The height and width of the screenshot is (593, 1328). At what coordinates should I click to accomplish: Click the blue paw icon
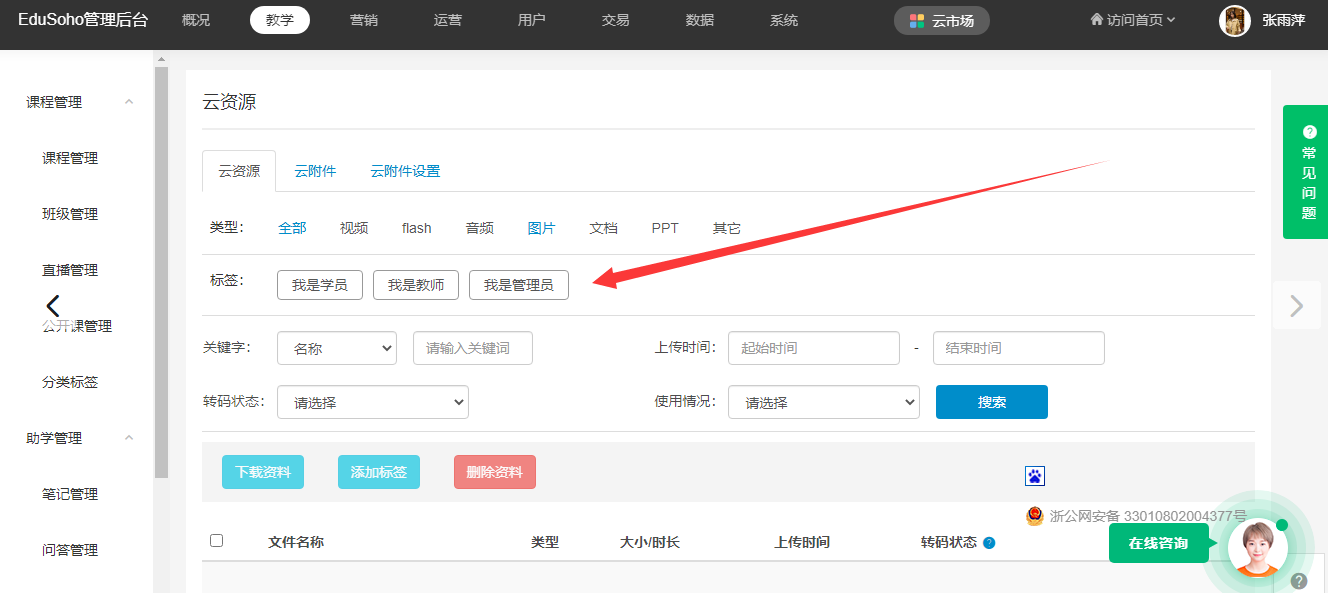(x=1035, y=476)
